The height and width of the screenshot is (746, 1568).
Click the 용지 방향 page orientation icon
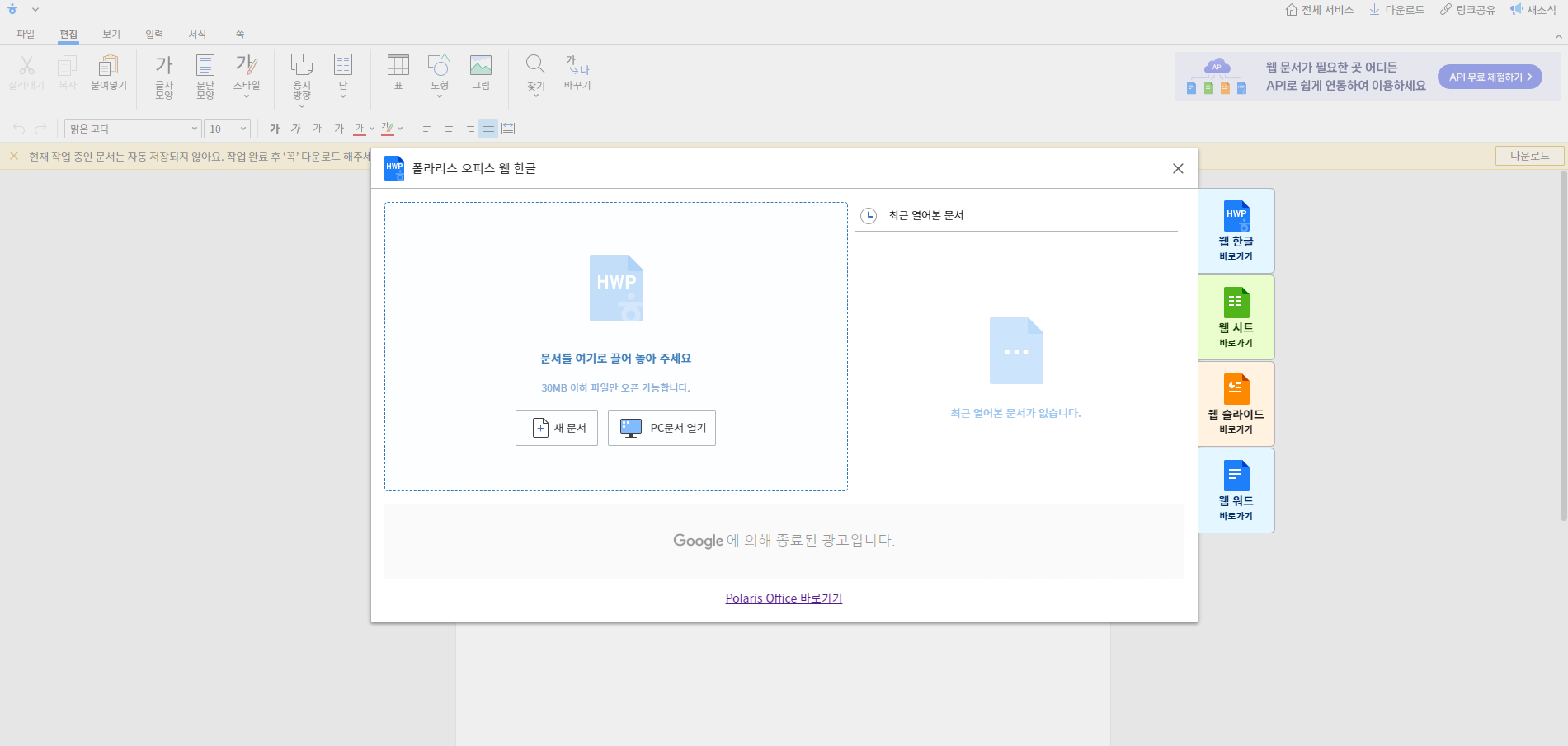pos(302,65)
